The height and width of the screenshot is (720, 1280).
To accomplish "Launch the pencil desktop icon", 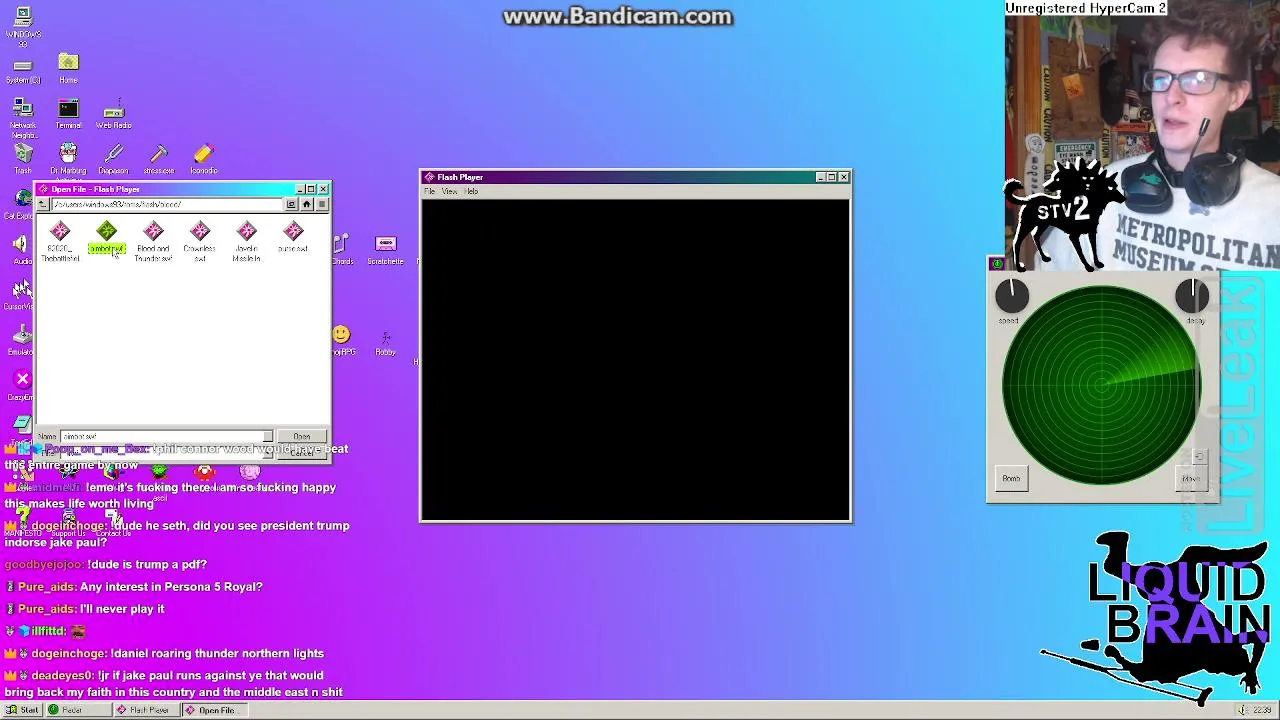I will pyautogui.click(x=204, y=158).
